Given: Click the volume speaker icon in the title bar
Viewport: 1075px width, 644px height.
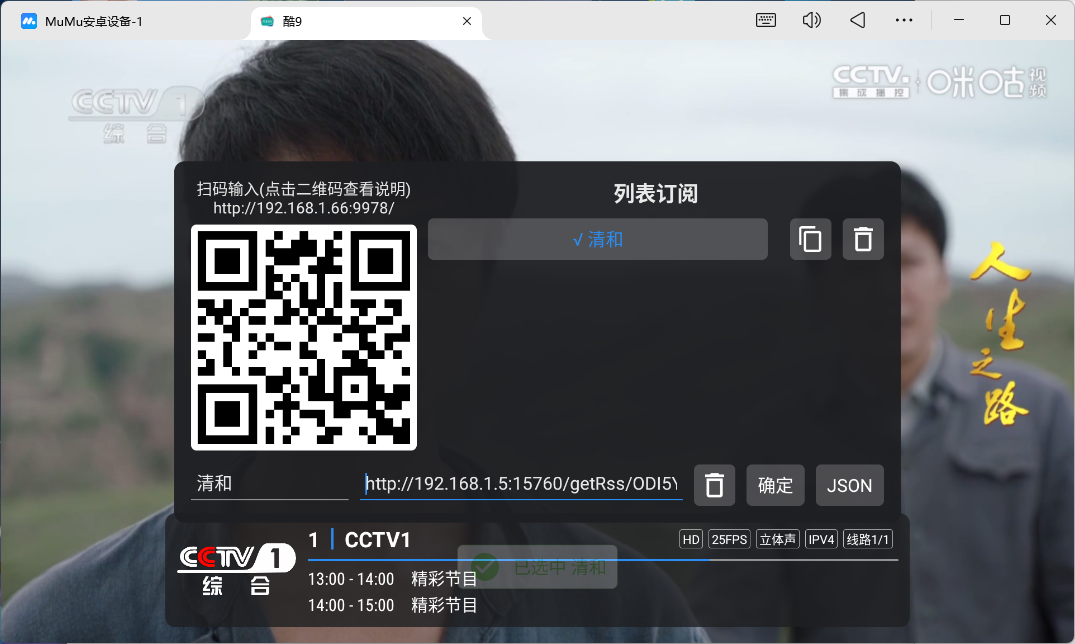Looking at the screenshot, I should coord(812,21).
